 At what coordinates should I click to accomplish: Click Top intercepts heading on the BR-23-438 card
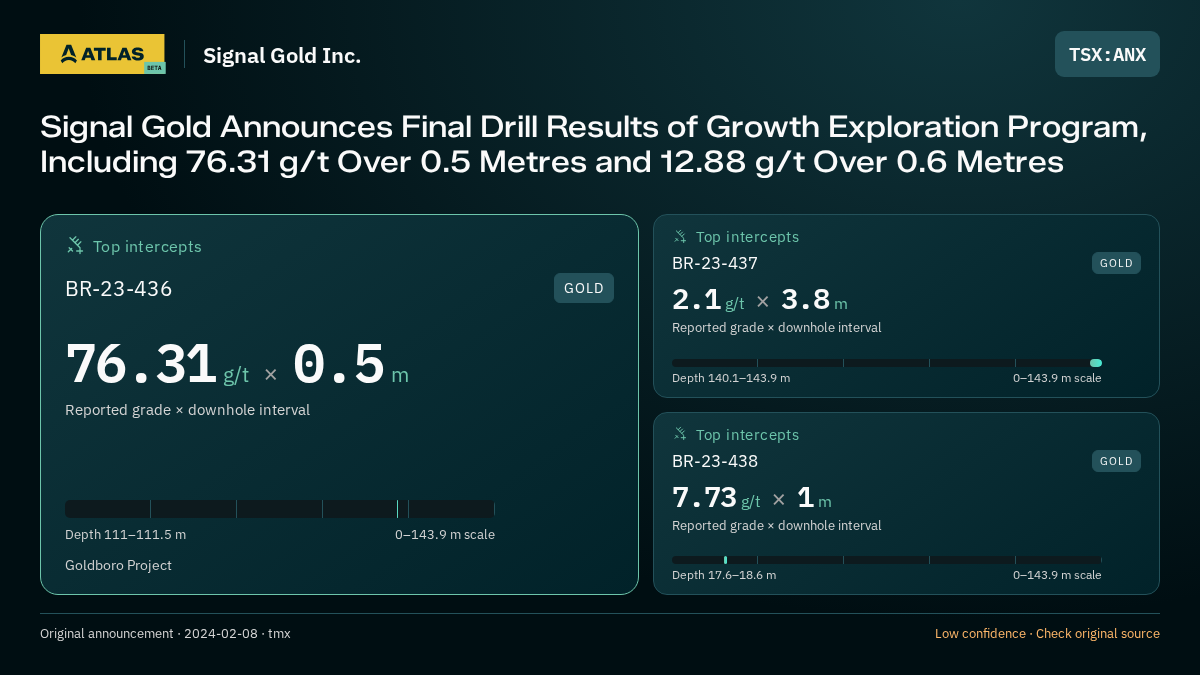coord(747,435)
